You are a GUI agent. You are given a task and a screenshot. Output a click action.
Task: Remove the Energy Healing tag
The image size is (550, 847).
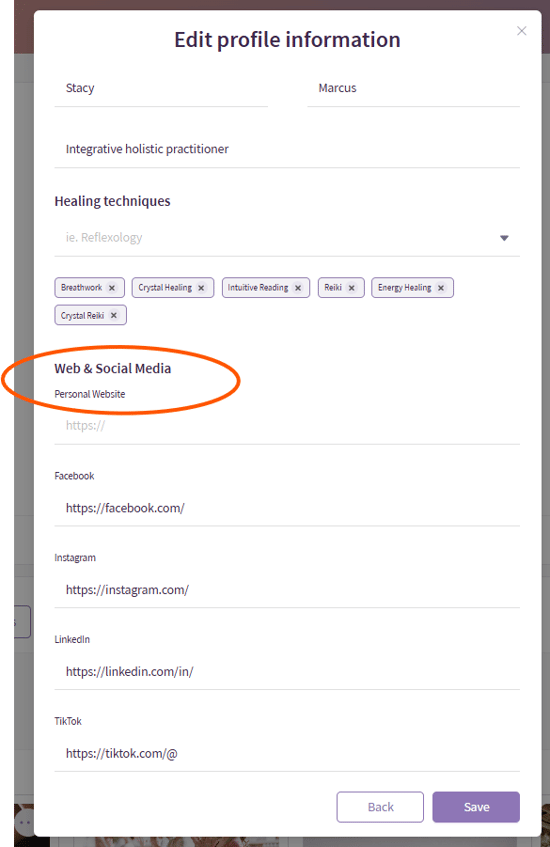[441, 288]
